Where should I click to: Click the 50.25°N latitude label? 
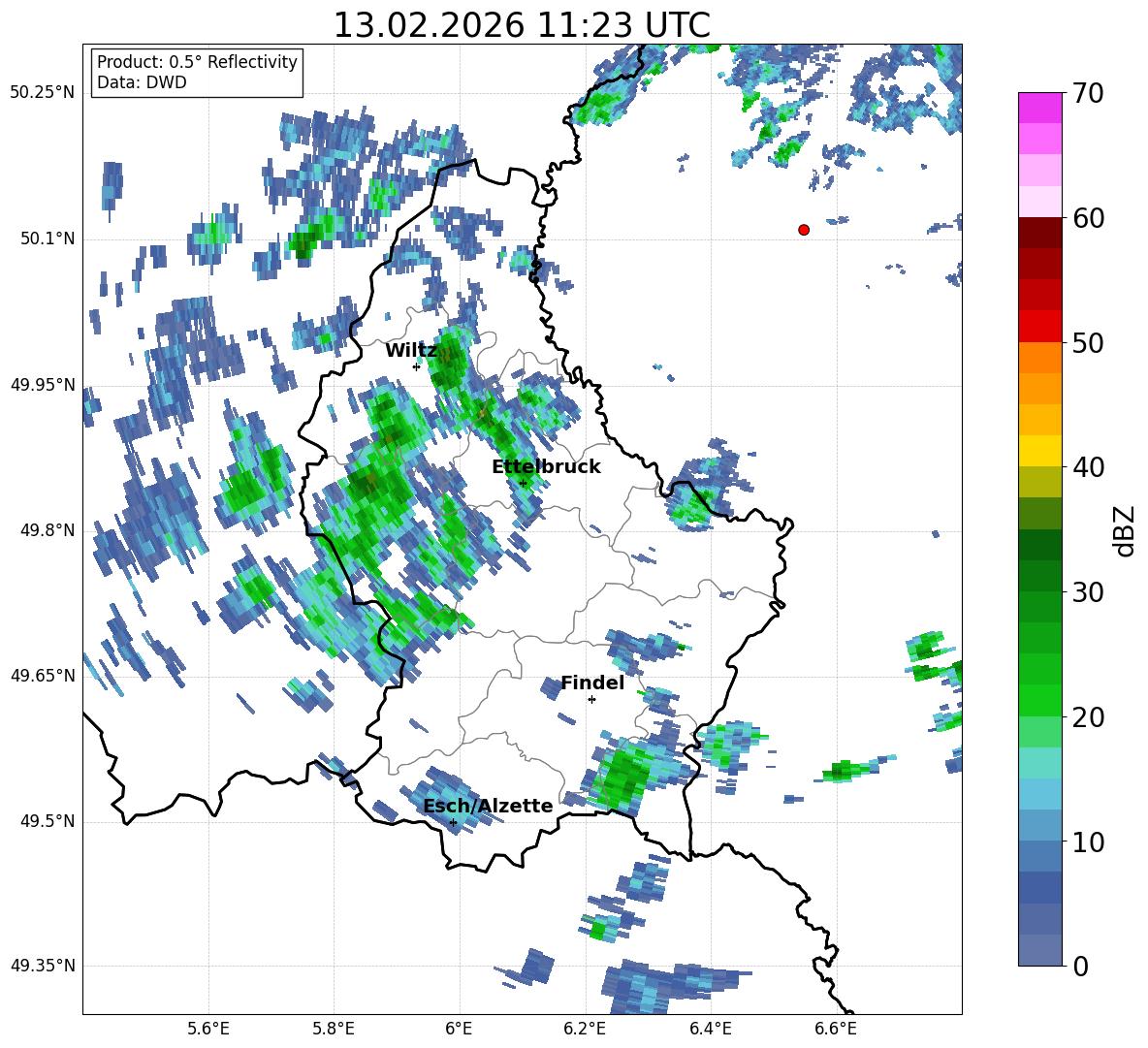[x=43, y=93]
